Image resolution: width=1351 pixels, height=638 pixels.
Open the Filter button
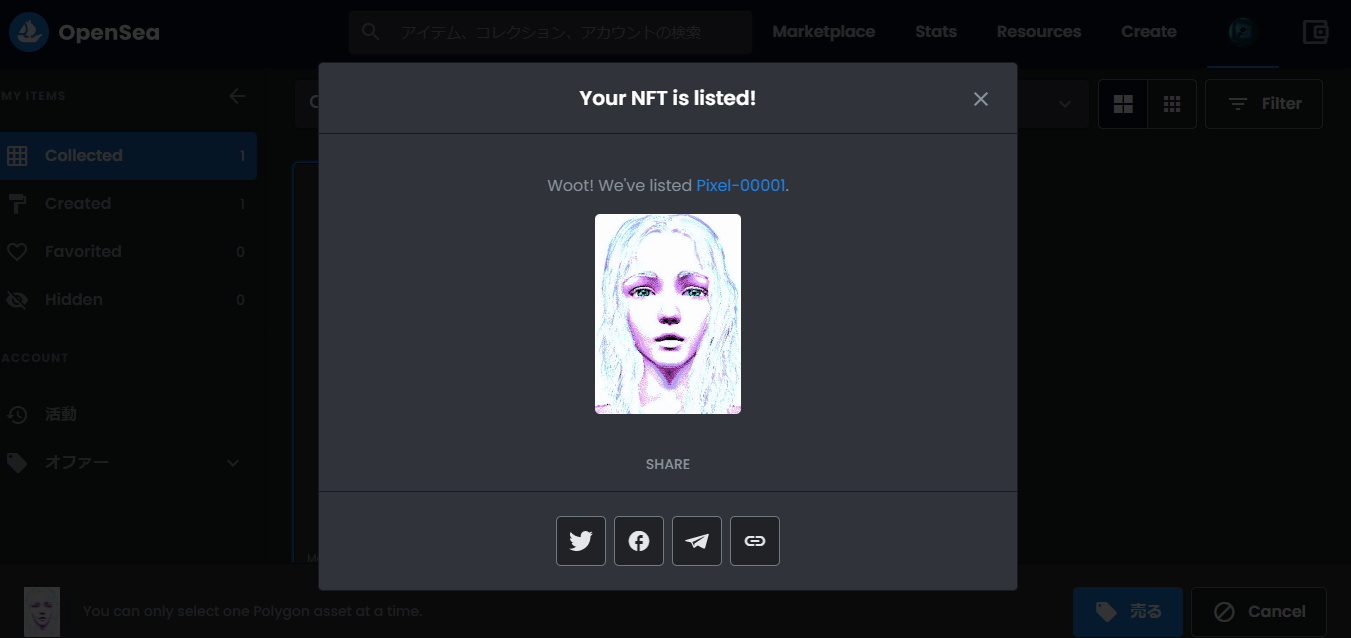click(1264, 104)
